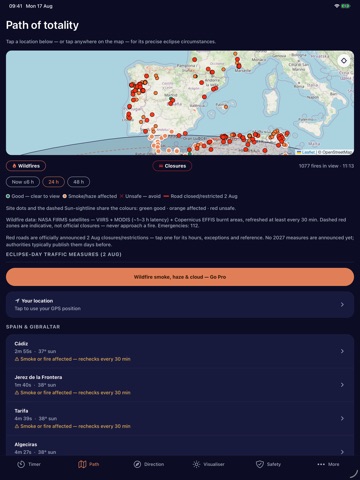Tap the orange Smoke/haze affected legend dot
This screenshot has height=480, width=360.
coord(65,196)
